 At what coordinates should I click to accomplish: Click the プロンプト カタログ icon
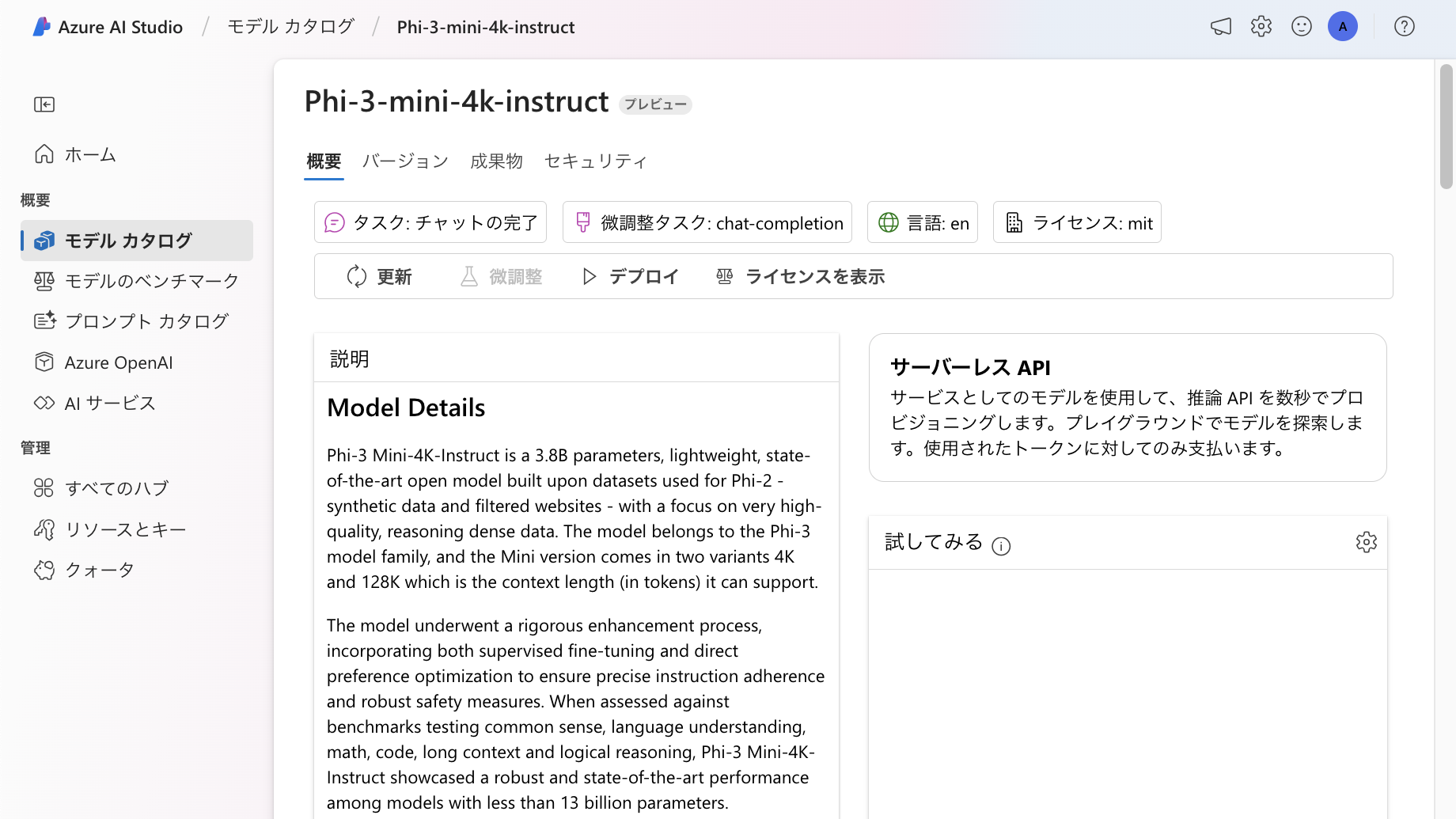[x=44, y=320]
